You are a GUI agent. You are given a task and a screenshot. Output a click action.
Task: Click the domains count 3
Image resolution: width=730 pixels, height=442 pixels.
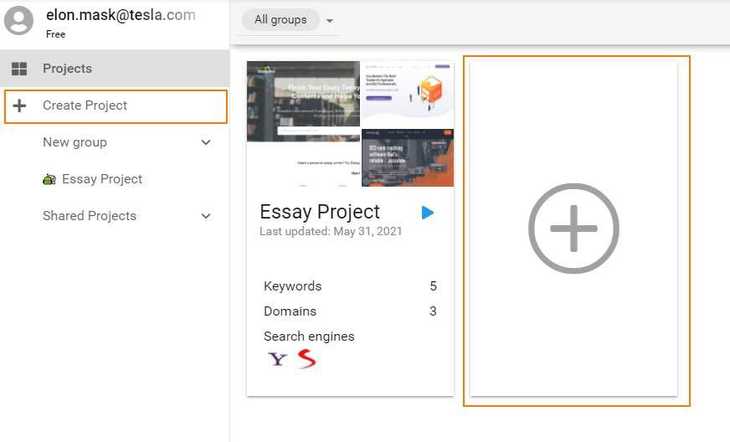[x=433, y=311]
